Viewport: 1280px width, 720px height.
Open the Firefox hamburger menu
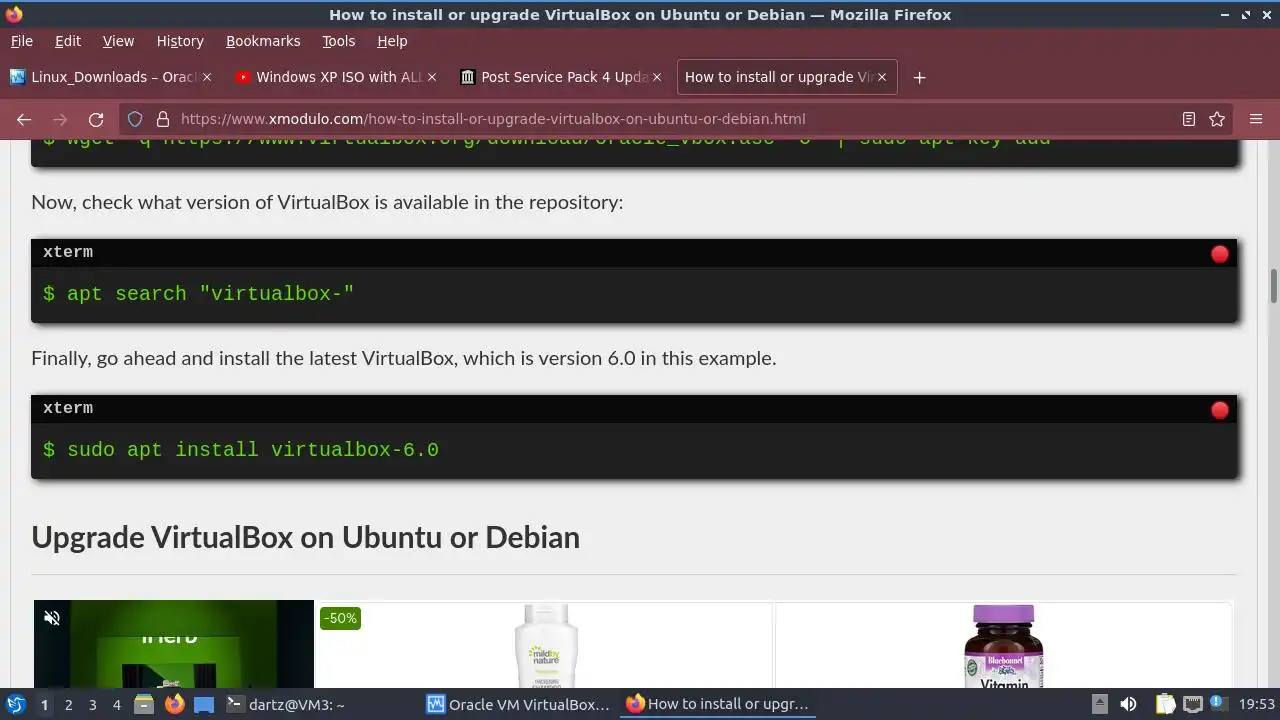coord(1256,119)
